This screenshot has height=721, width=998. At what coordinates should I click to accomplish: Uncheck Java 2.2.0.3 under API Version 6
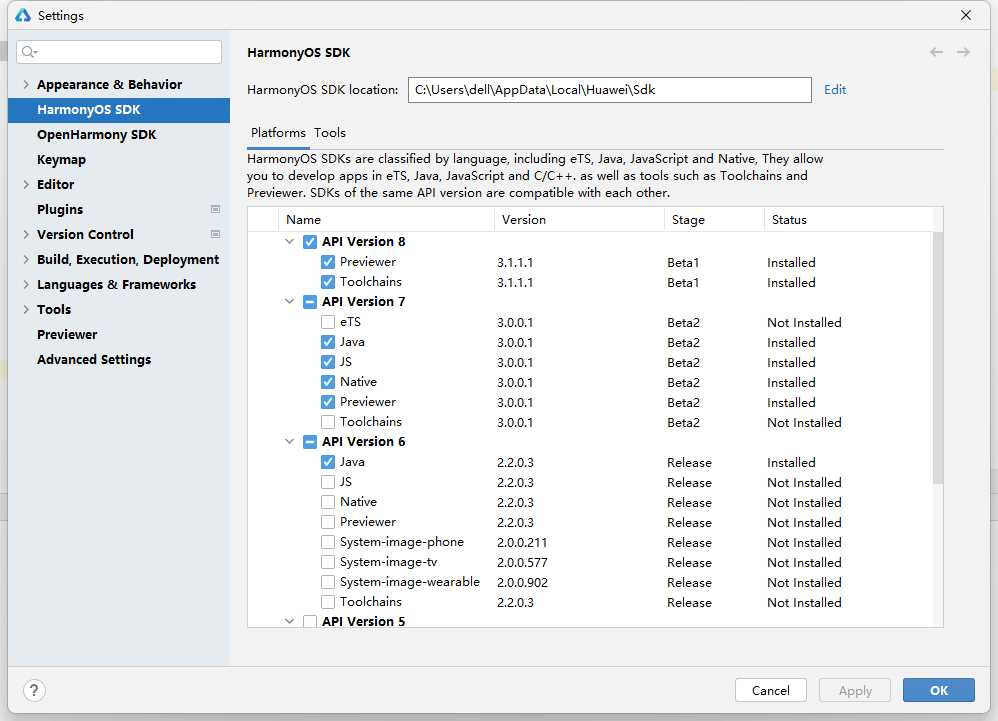click(328, 462)
